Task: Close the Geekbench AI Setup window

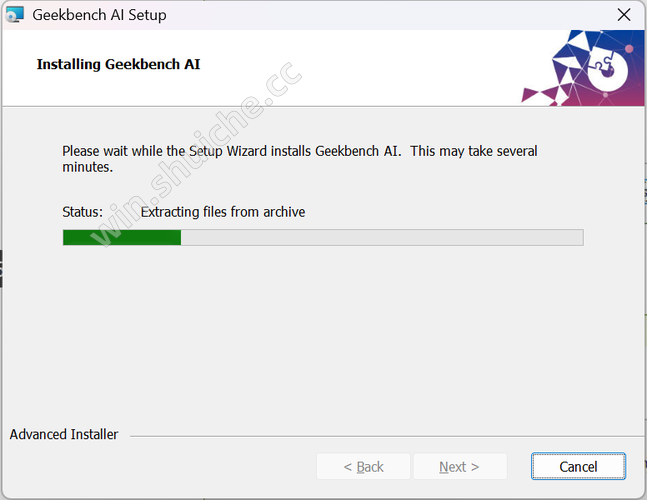Action: coord(623,15)
